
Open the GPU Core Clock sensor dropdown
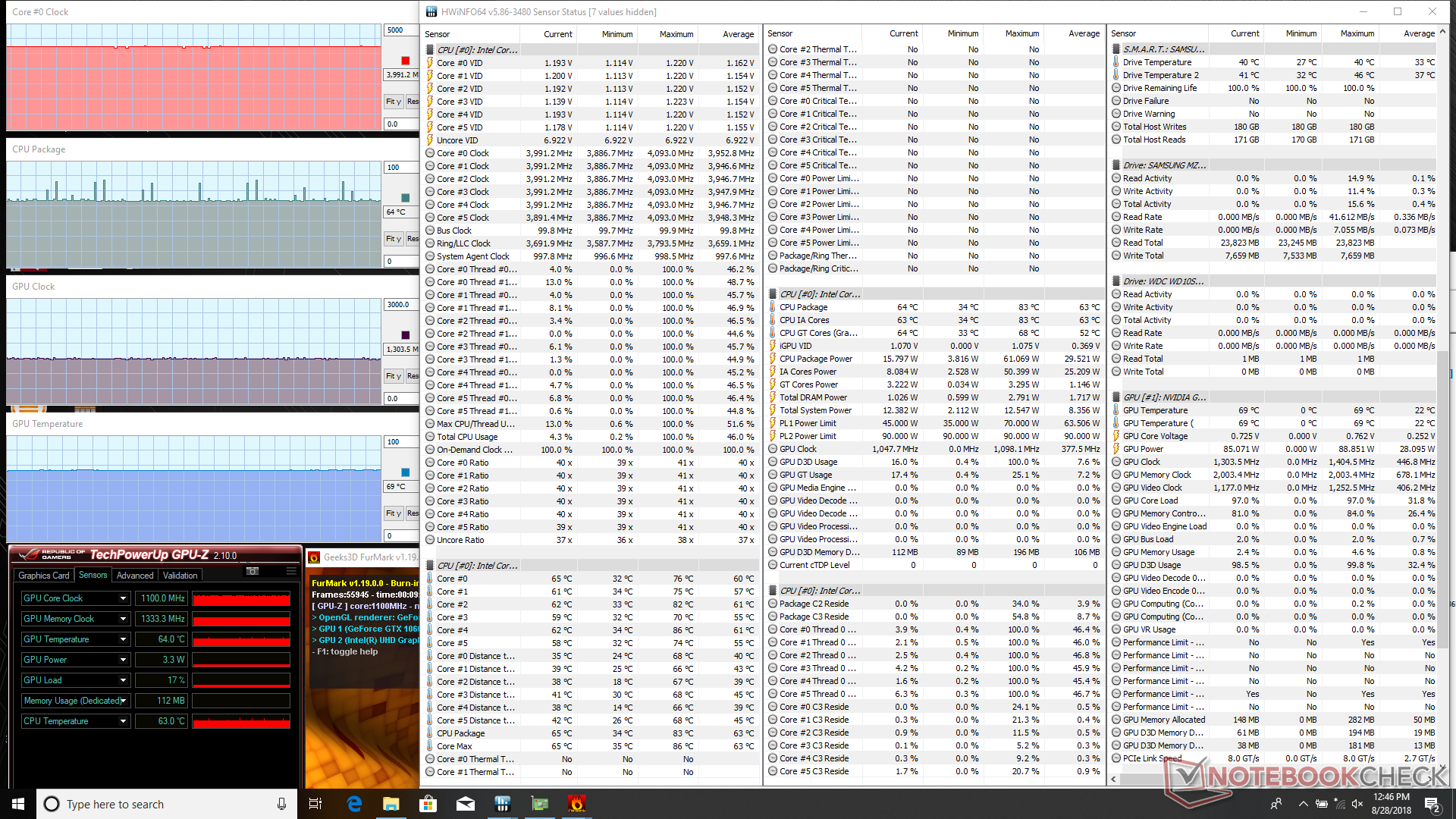[123, 598]
